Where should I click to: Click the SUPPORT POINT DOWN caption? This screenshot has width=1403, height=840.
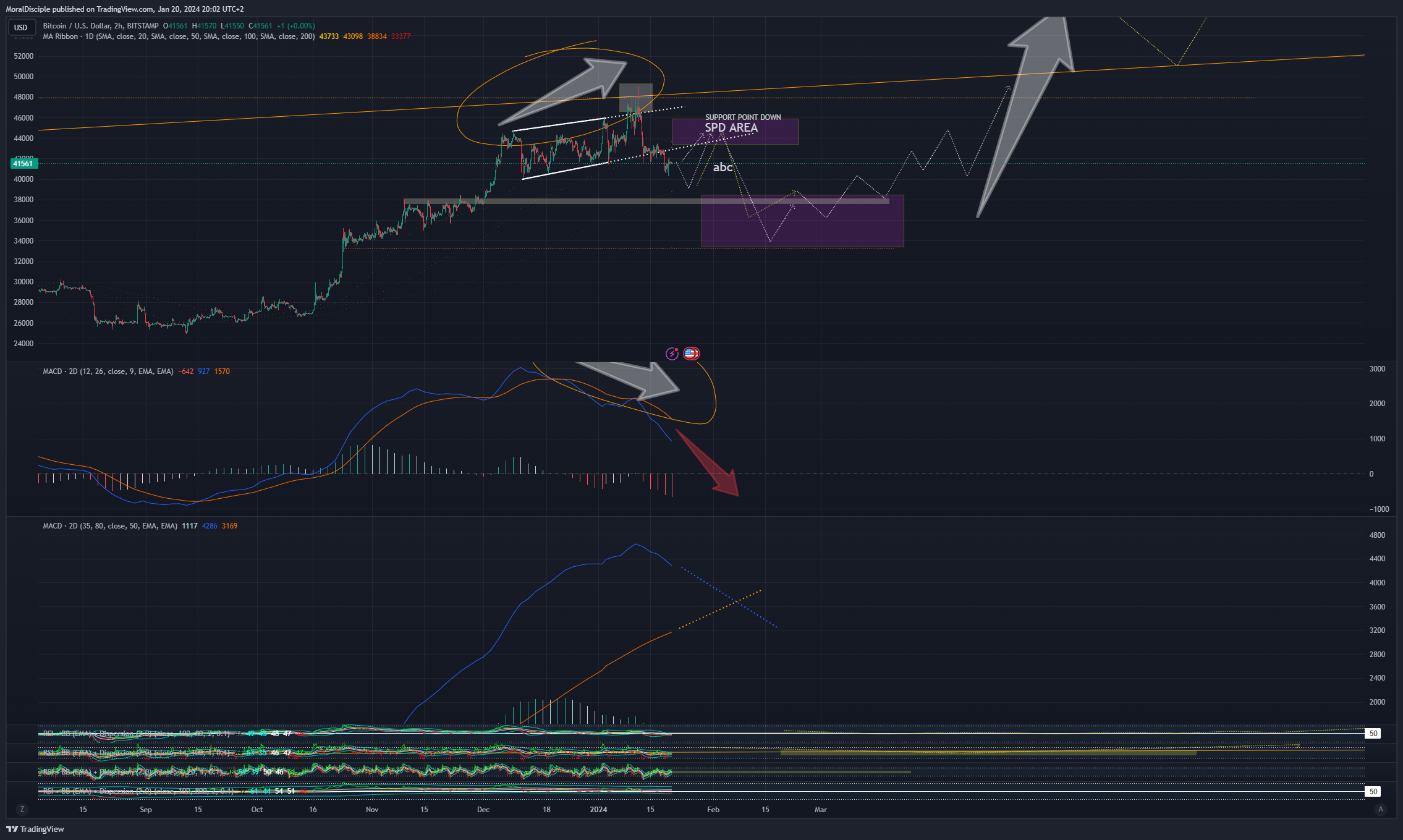(743, 117)
